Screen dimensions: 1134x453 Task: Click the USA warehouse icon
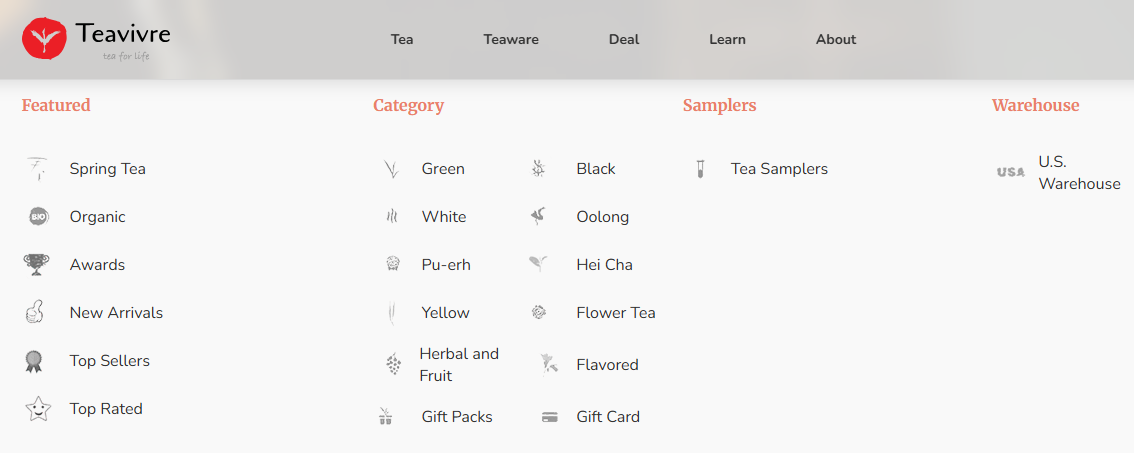coord(1011,172)
